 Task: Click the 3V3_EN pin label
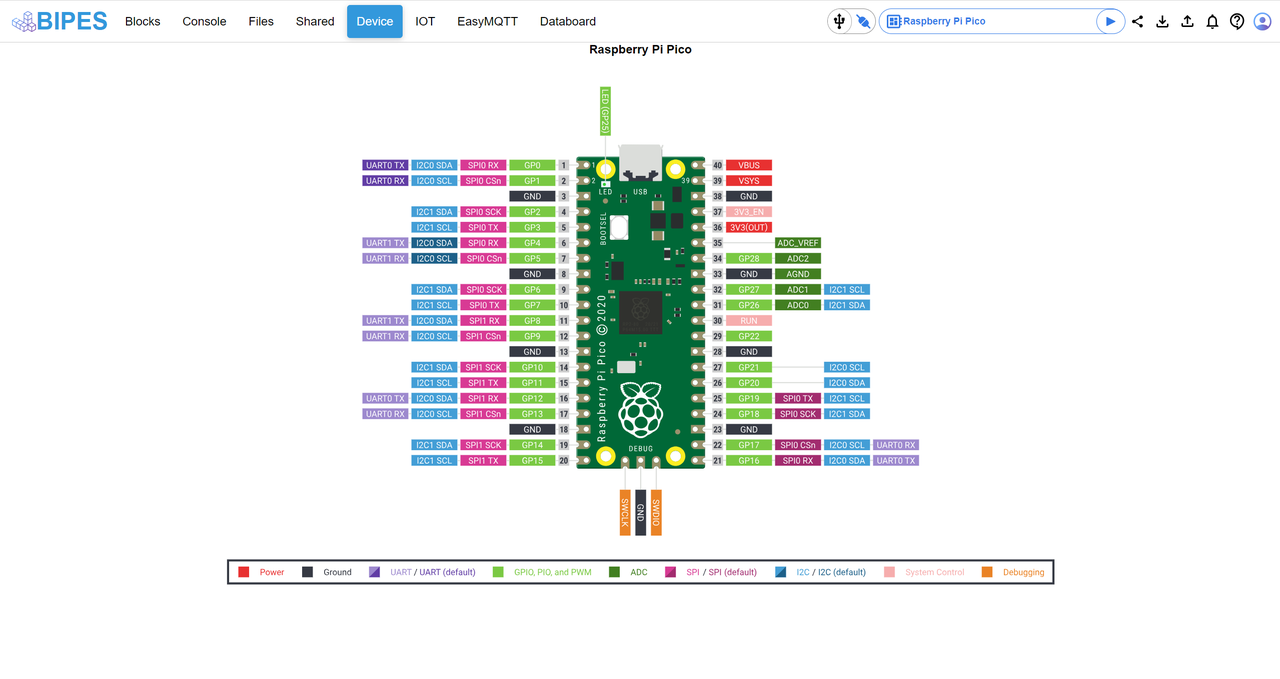point(749,212)
